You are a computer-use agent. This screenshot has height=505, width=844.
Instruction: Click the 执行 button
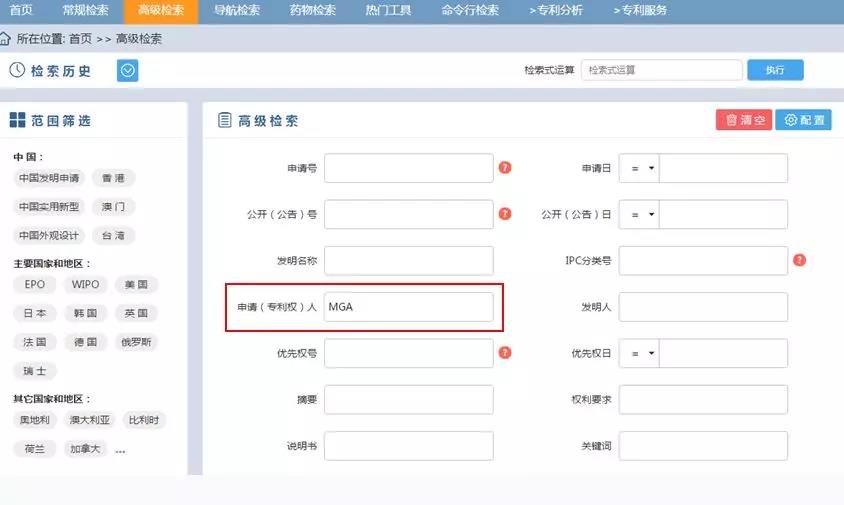point(775,70)
